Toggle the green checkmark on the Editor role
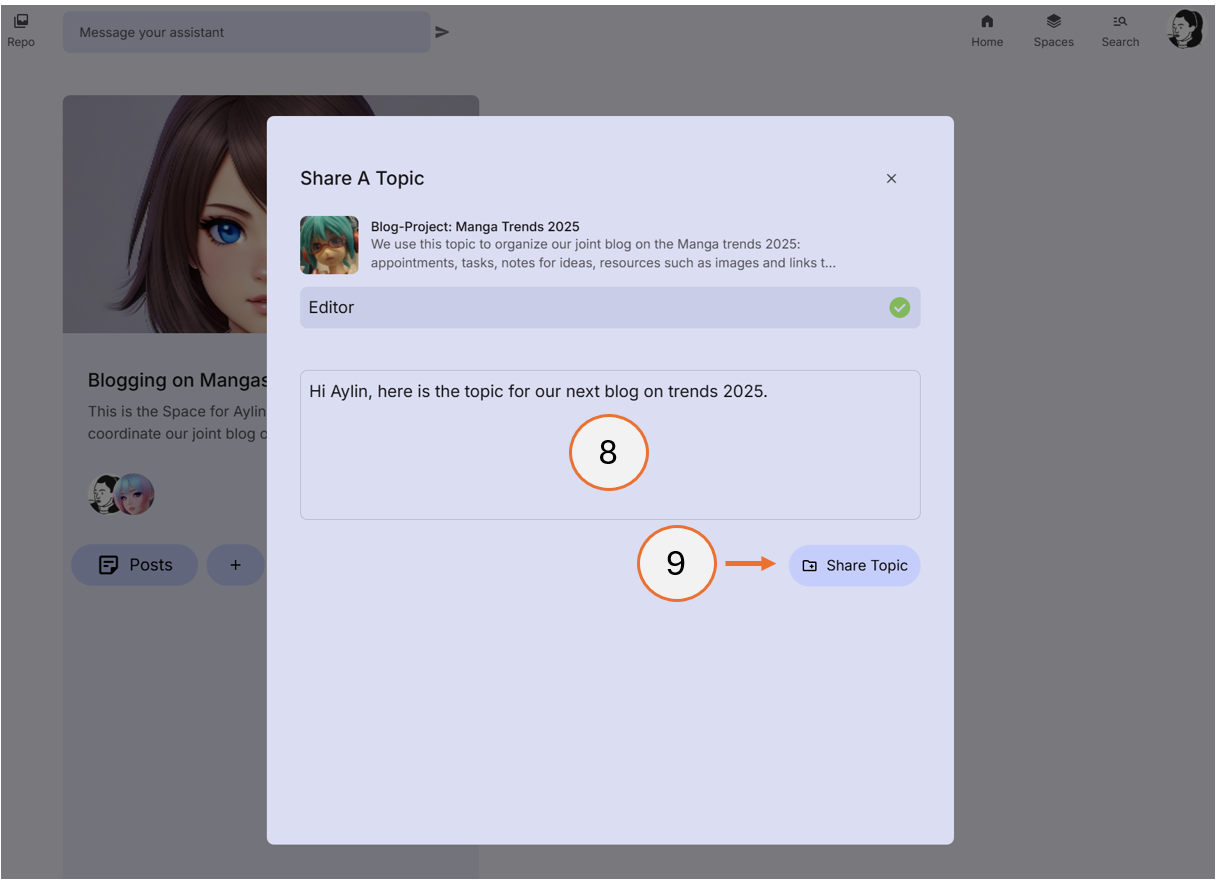 pyautogui.click(x=899, y=307)
